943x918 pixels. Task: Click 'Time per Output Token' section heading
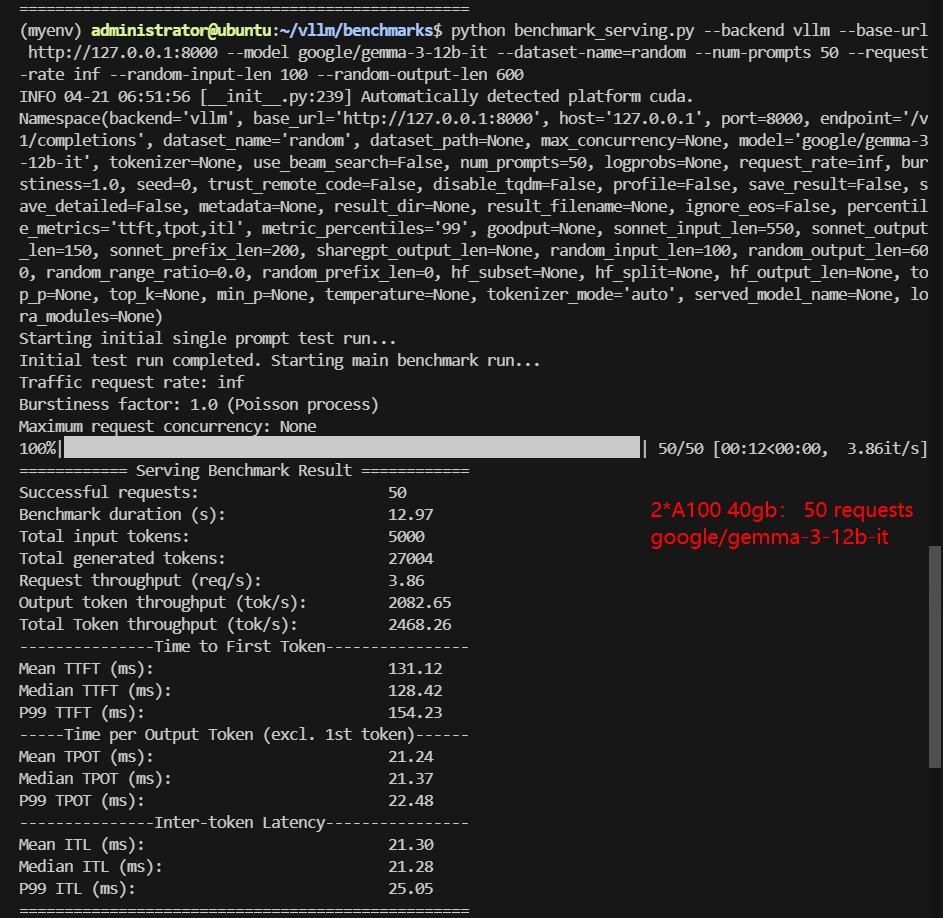click(x=244, y=735)
